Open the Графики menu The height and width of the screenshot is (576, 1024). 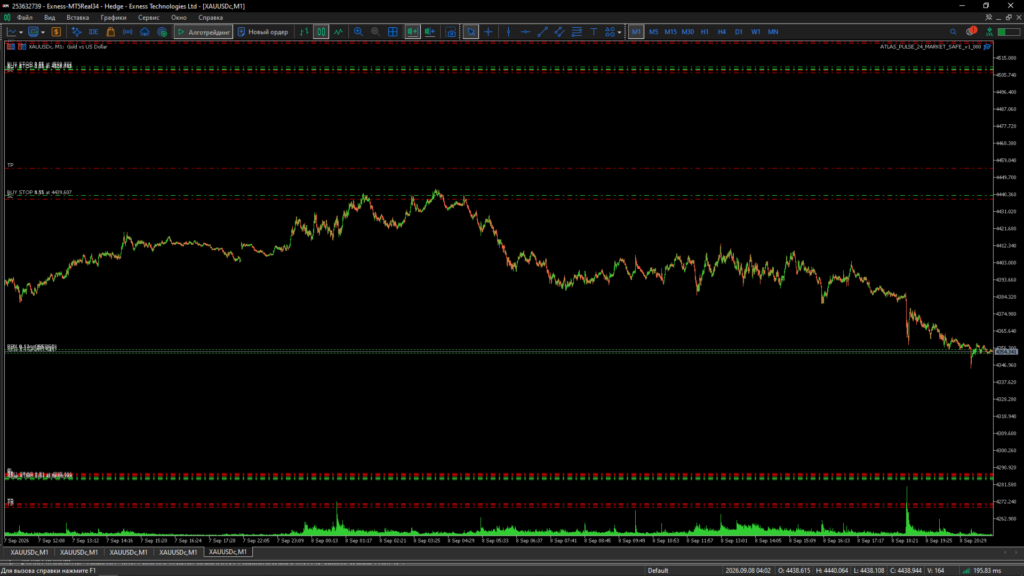coord(113,18)
